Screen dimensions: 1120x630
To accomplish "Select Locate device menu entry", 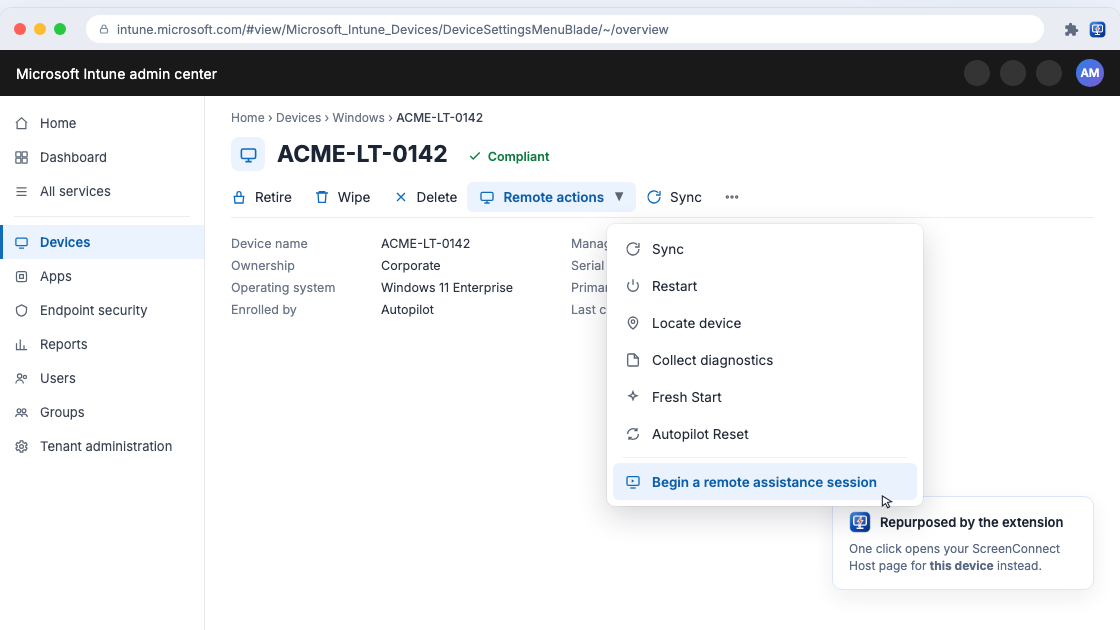I will tap(765, 324).
